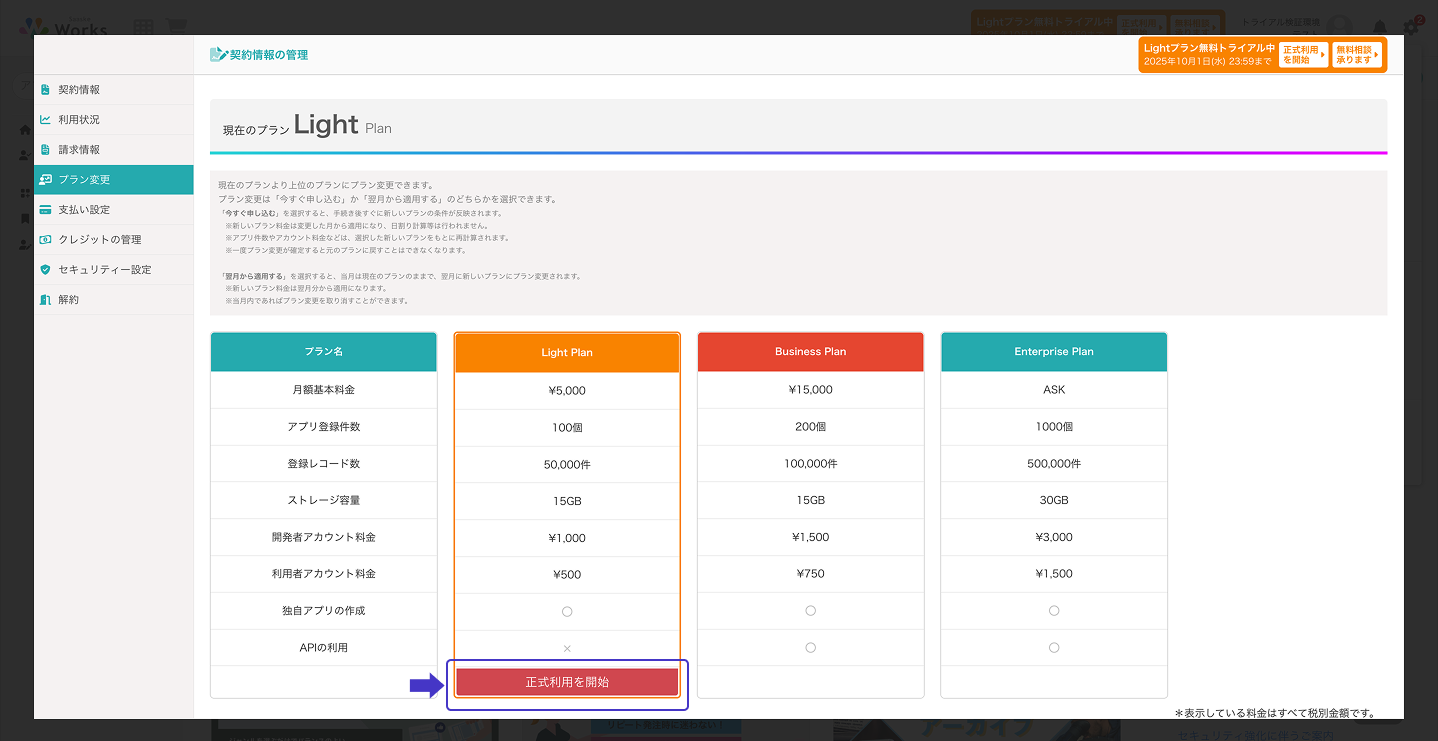Click the セキュリティー設定 shield icon

(x=45, y=270)
